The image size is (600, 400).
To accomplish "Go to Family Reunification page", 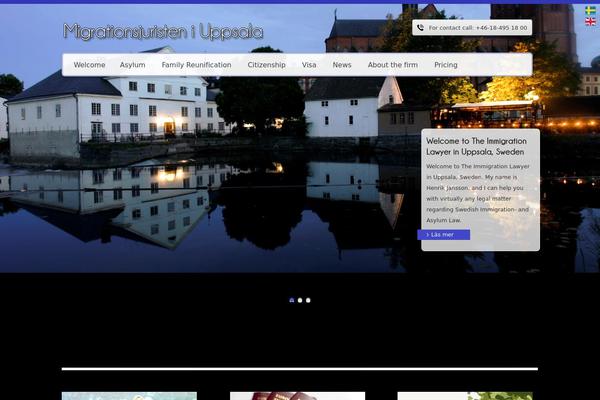I will (196, 65).
